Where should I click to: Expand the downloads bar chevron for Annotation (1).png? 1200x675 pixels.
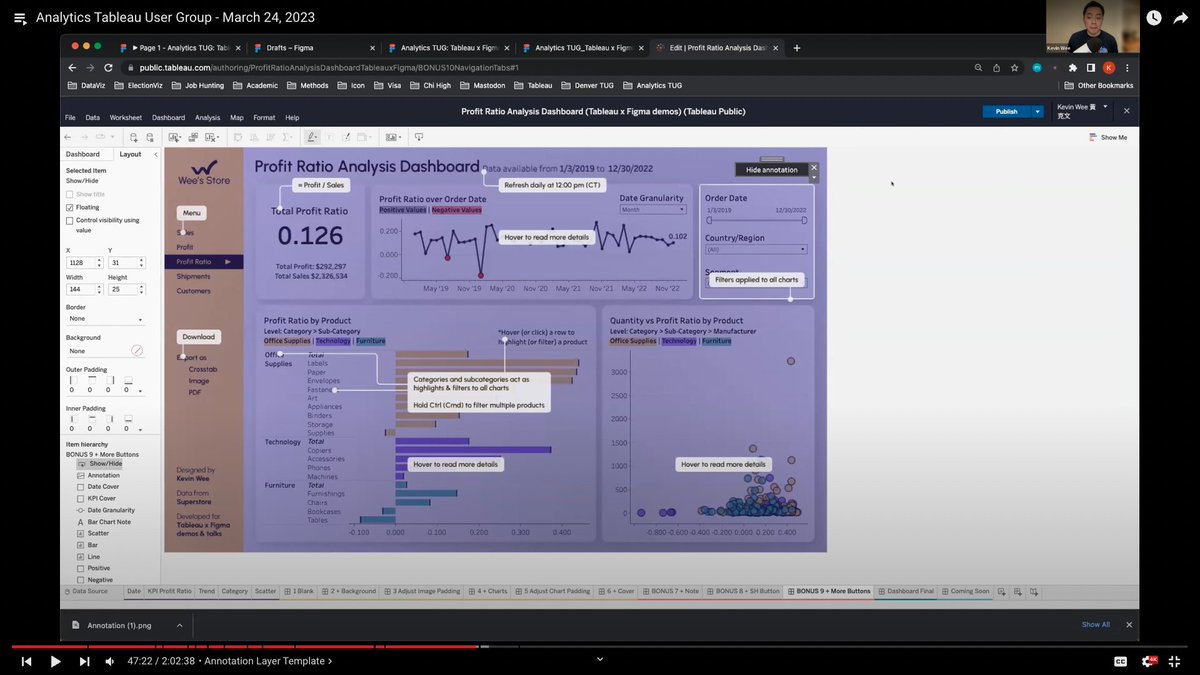180,625
